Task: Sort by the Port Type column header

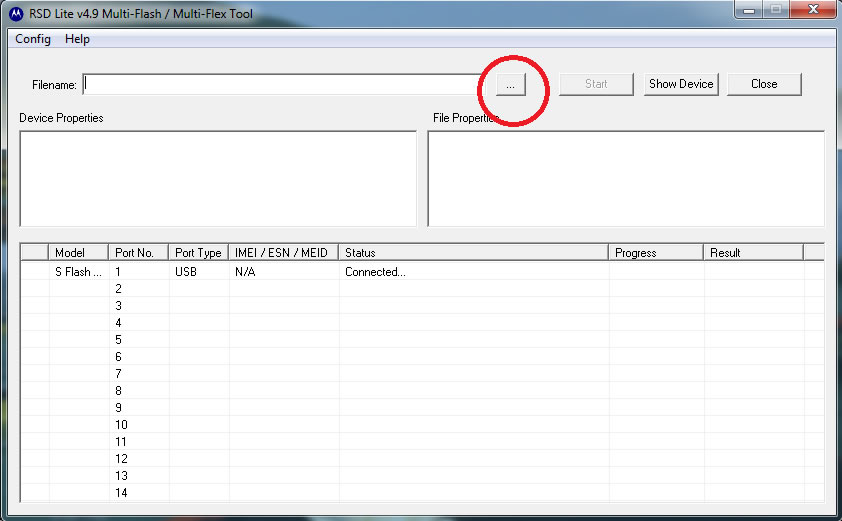Action: (199, 252)
